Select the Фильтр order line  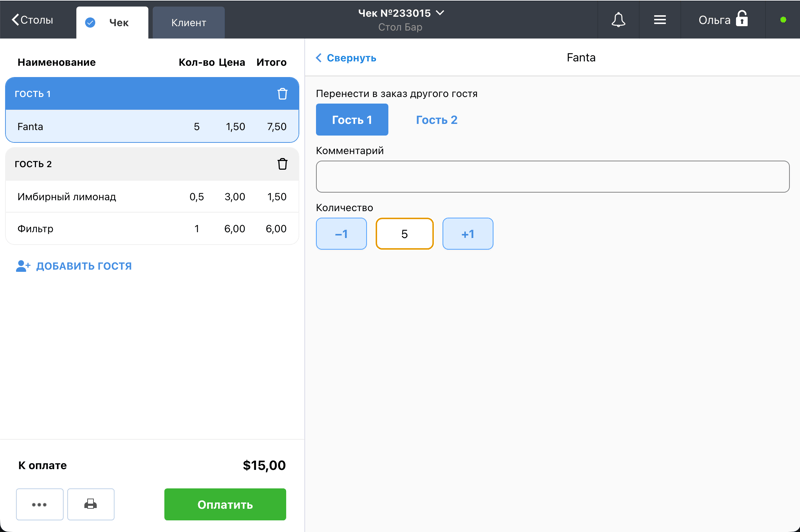[x=152, y=229]
